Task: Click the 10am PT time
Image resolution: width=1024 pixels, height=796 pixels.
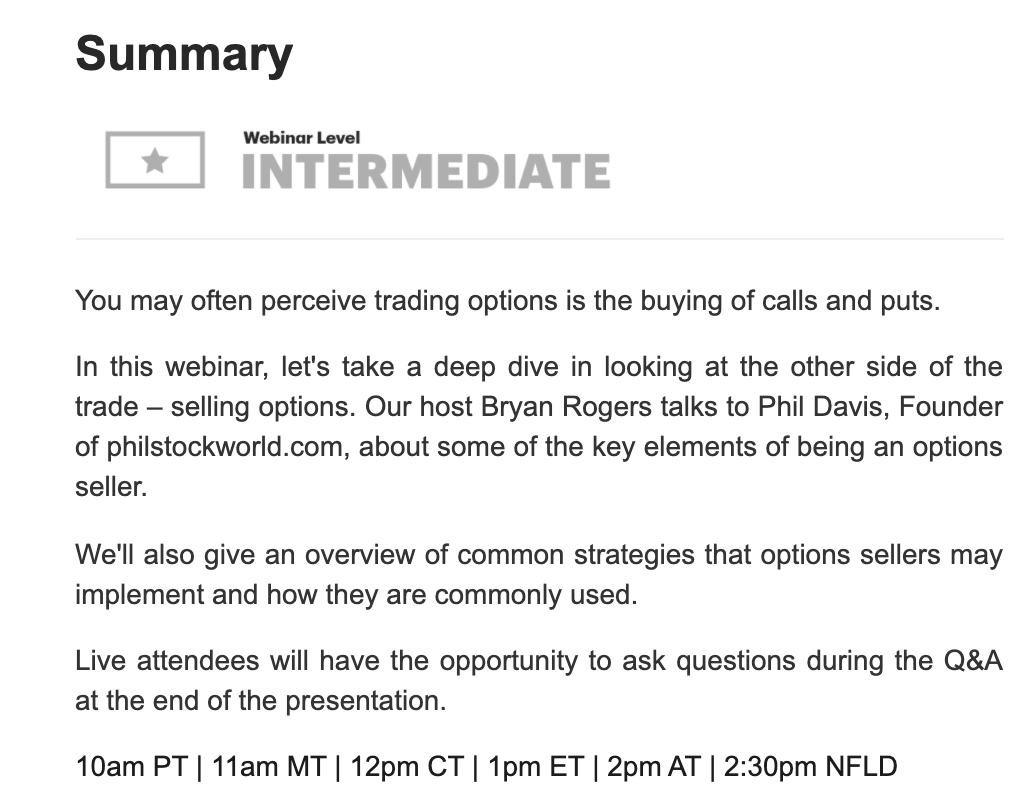Action: [x=130, y=767]
